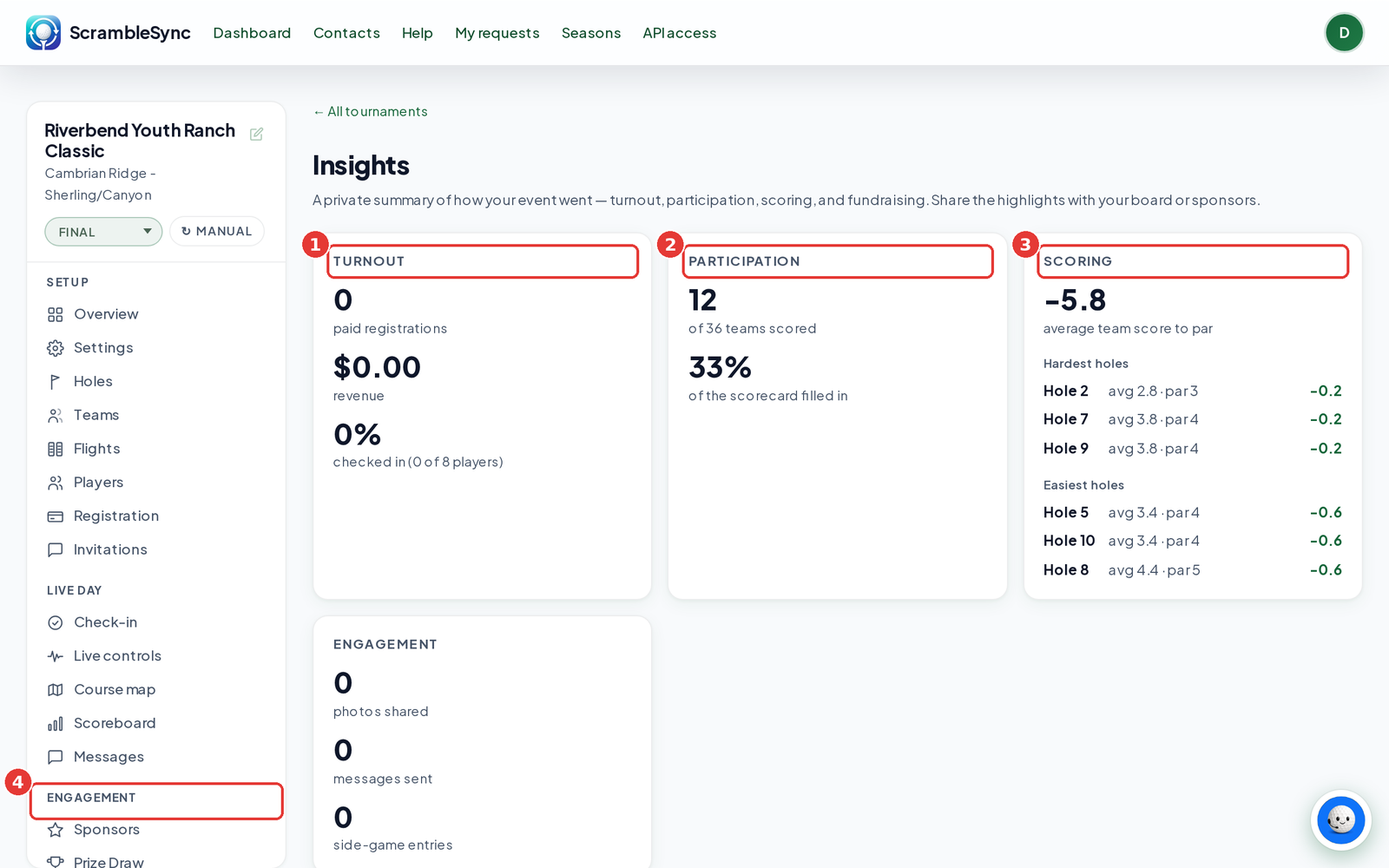Click Hole 2 row in Hardest holes
1389x868 pixels.
(1193, 391)
